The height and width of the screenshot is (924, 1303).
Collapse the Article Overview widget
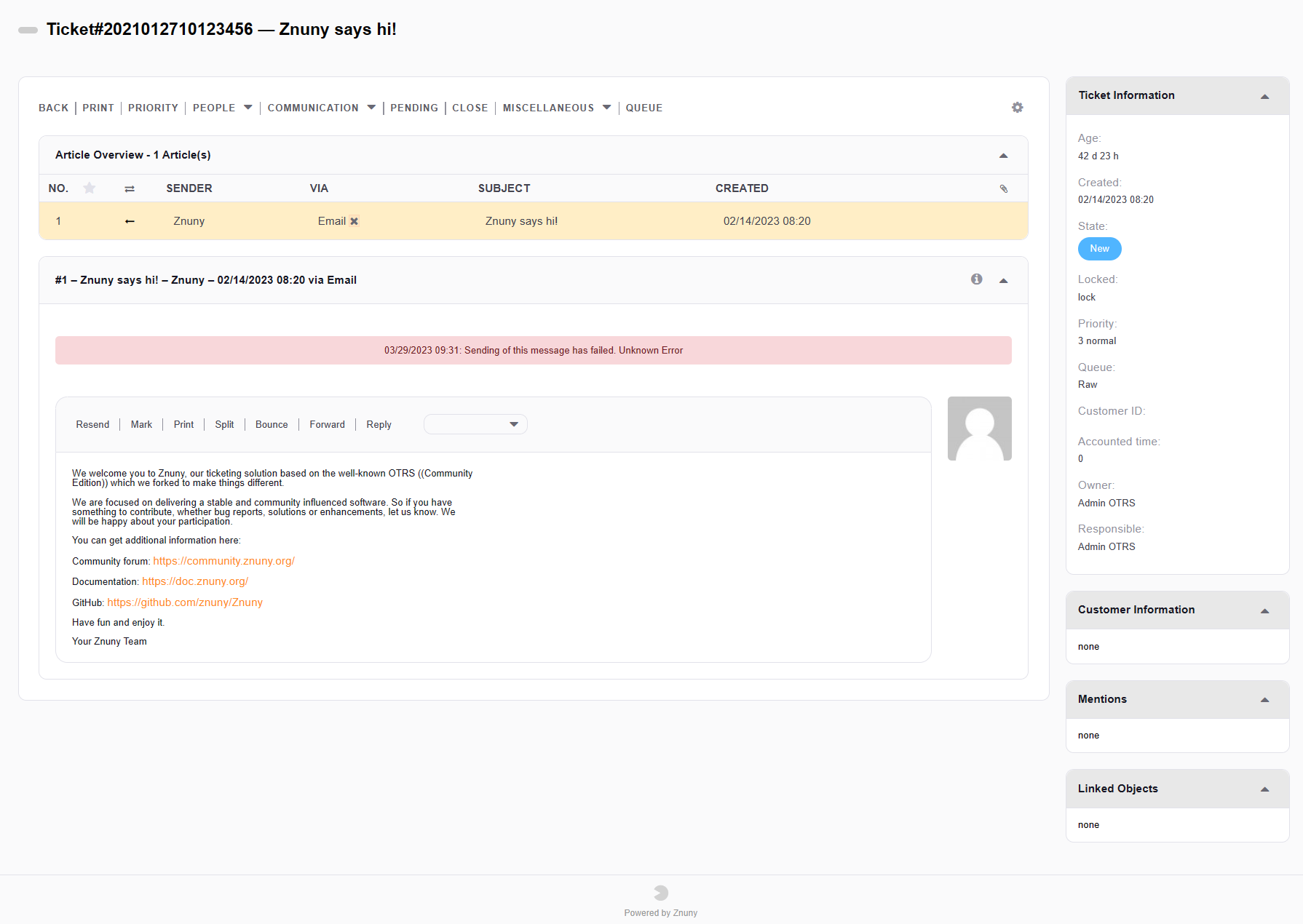coord(1003,156)
